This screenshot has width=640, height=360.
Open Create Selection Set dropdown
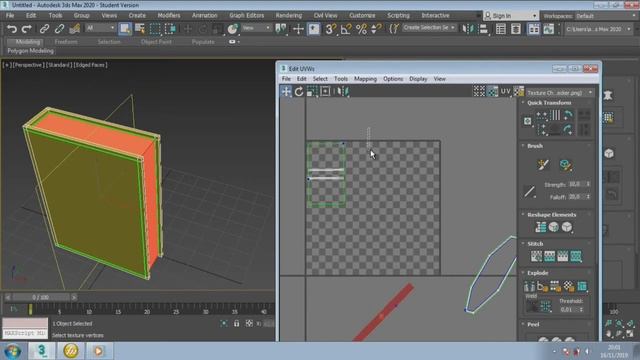click(x=429, y=27)
